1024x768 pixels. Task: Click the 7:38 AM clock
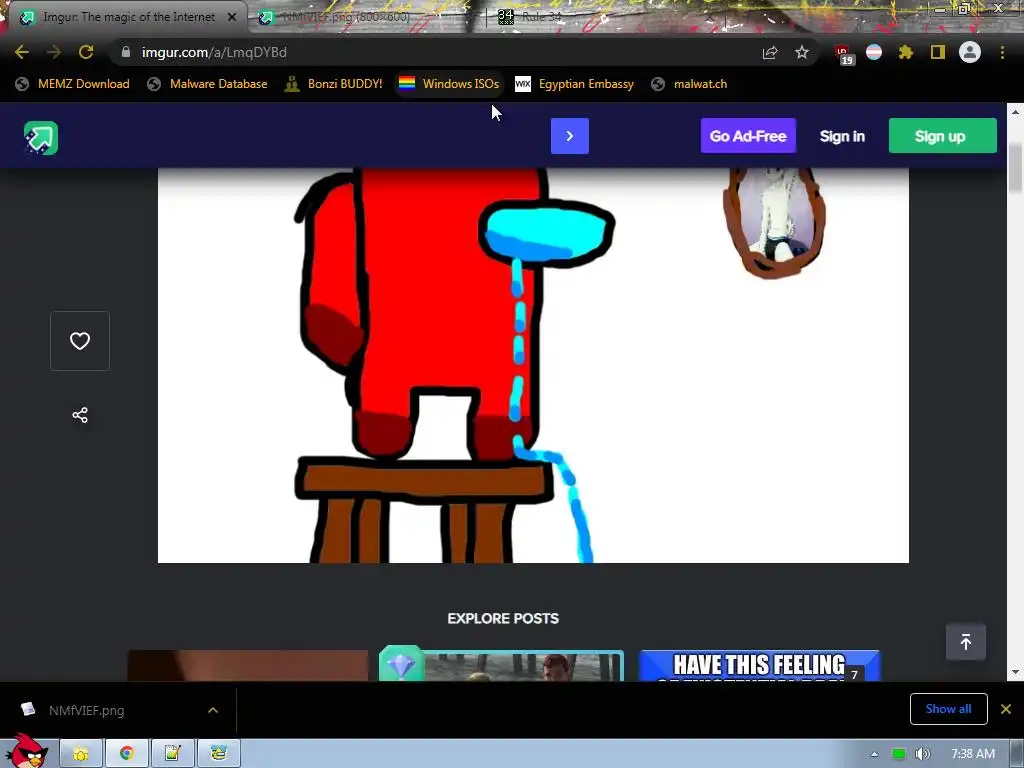[973, 754]
